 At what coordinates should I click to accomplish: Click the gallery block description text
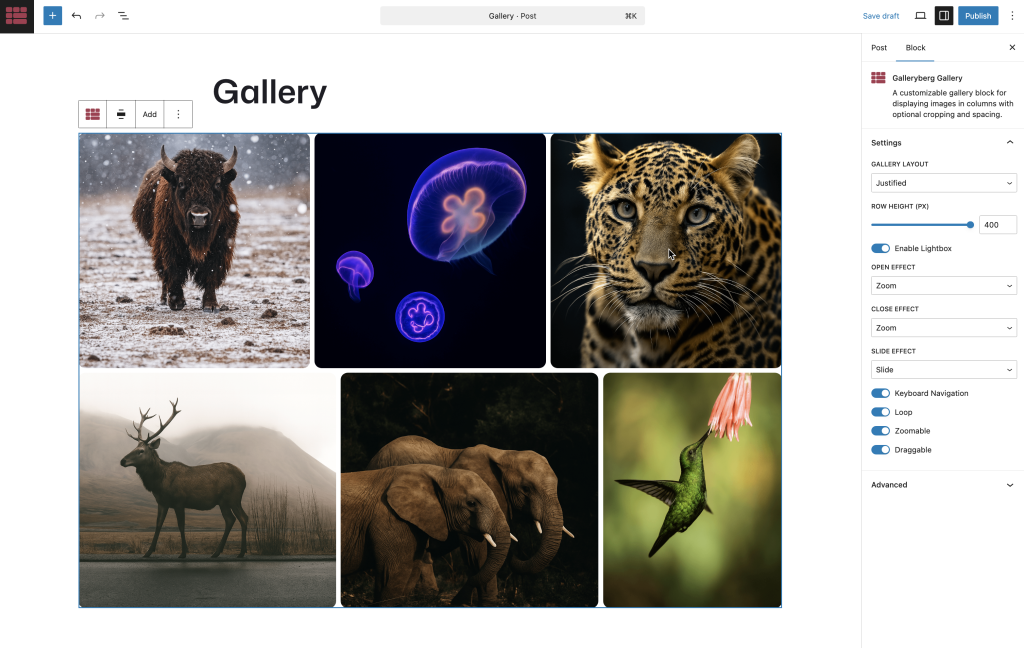[952, 103]
